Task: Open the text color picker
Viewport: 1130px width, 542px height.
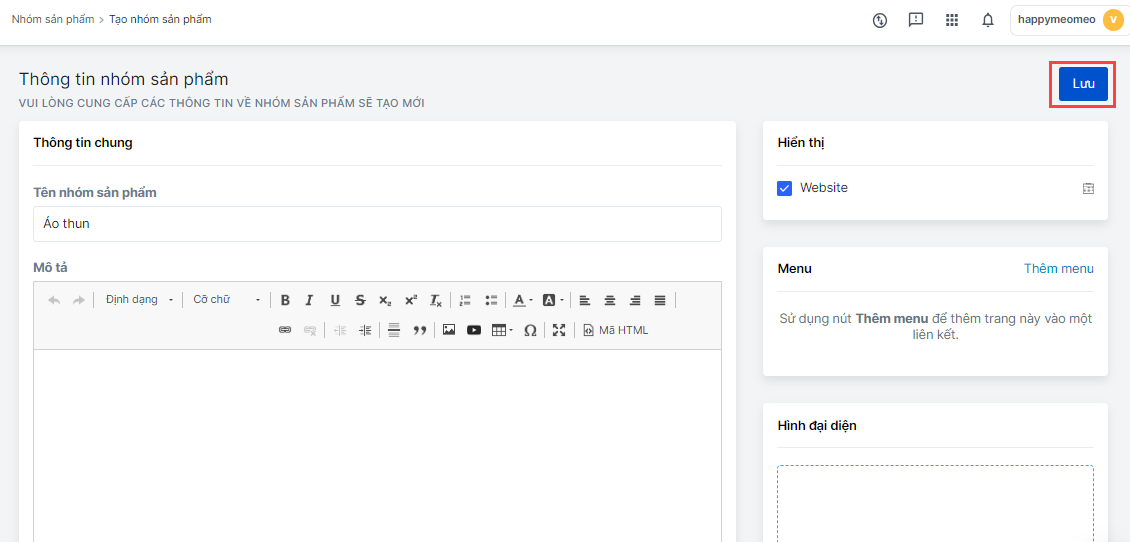Action: [523, 300]
